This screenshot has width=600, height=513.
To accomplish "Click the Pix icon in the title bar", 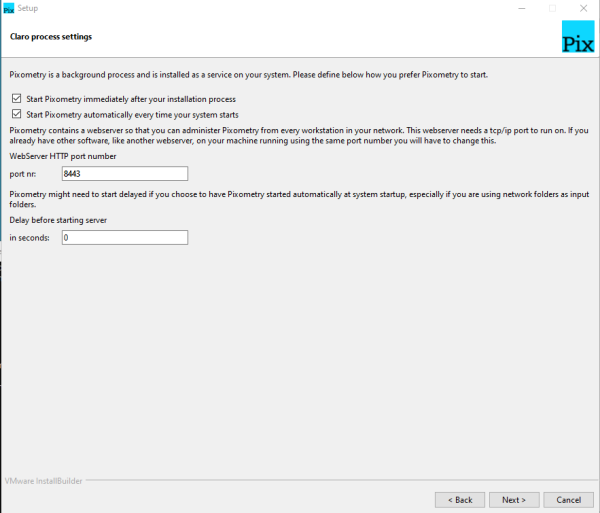I will pos(8,8).
